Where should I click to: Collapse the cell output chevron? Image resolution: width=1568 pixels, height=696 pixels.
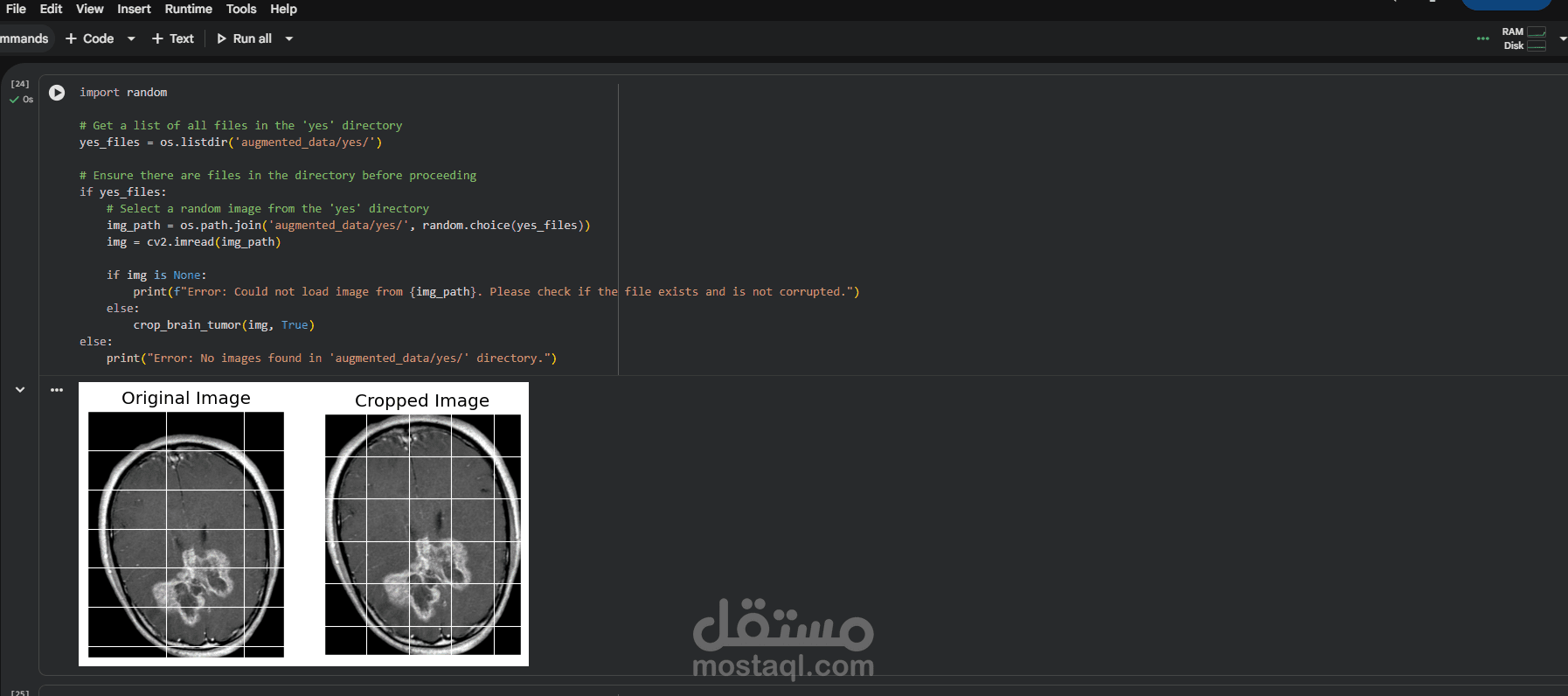tap(20, 390)
